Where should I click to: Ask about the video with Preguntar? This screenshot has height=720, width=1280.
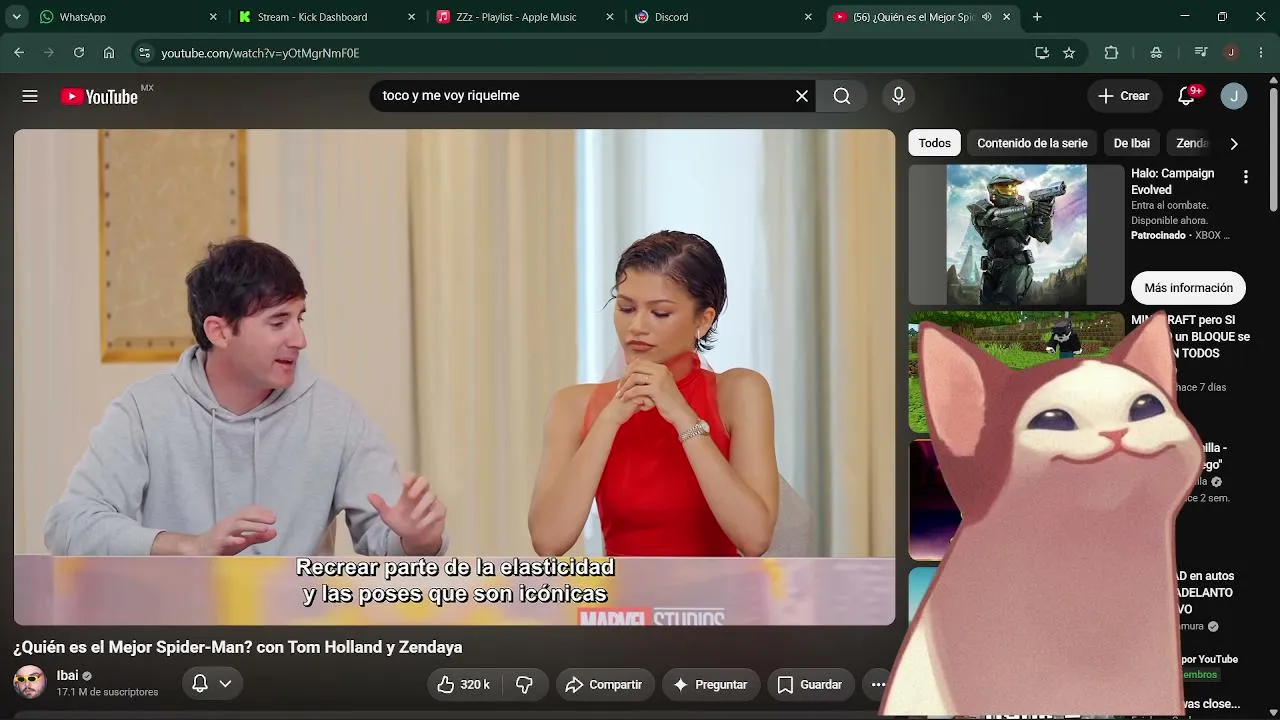(711, 685)
